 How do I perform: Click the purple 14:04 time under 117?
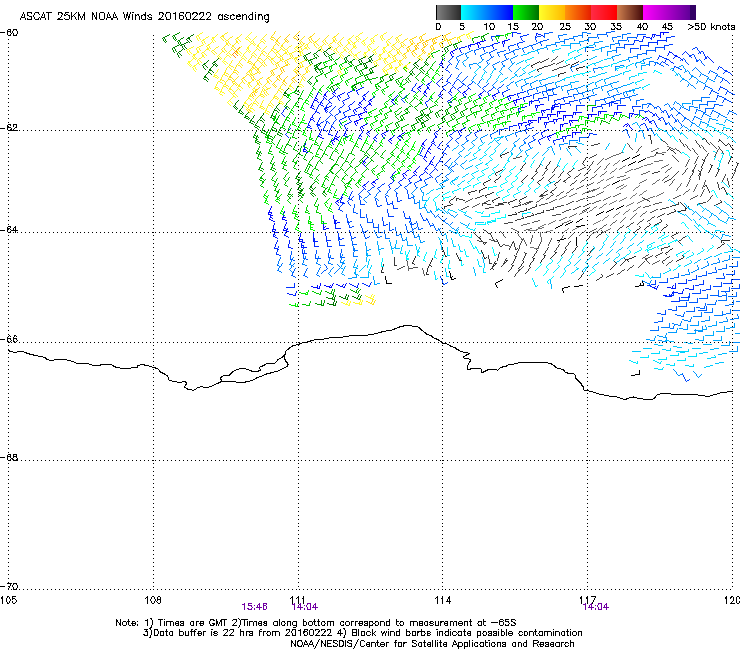coord(596,607)
